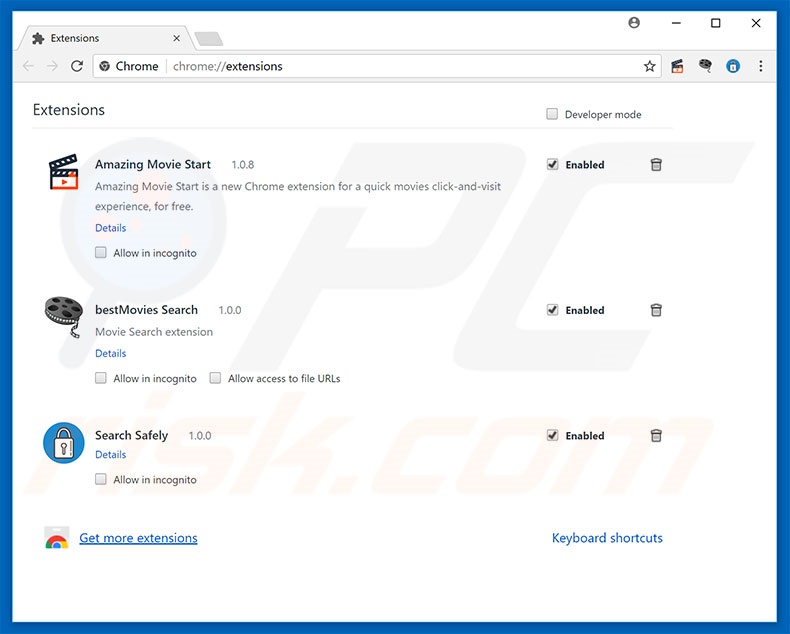The width and height of the screenshot is (790, 634).
Task: Disable bestMovies Search extension
Action: tap(552, 310)
